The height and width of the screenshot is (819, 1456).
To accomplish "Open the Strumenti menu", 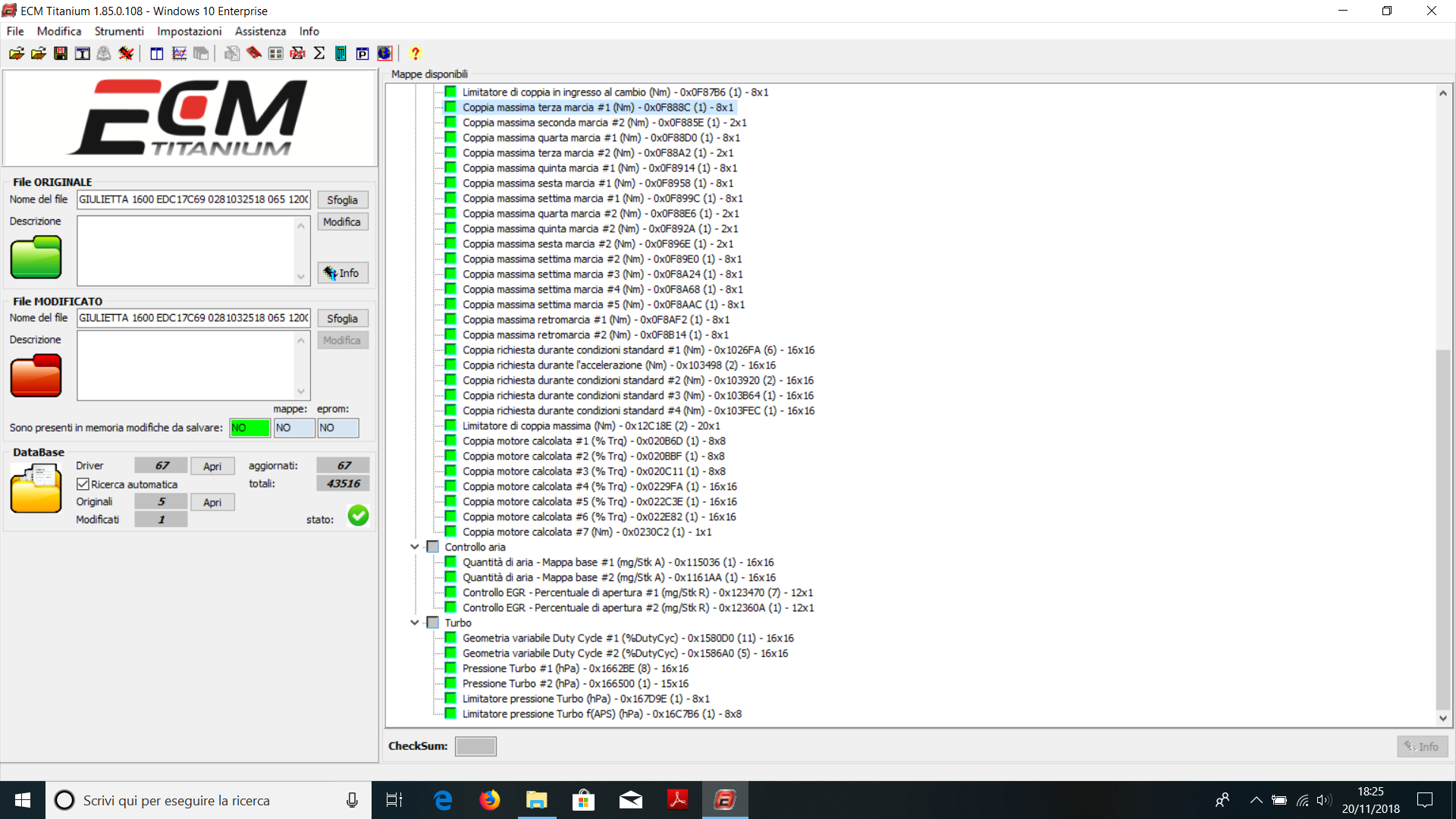I will (x=119, y=31).
